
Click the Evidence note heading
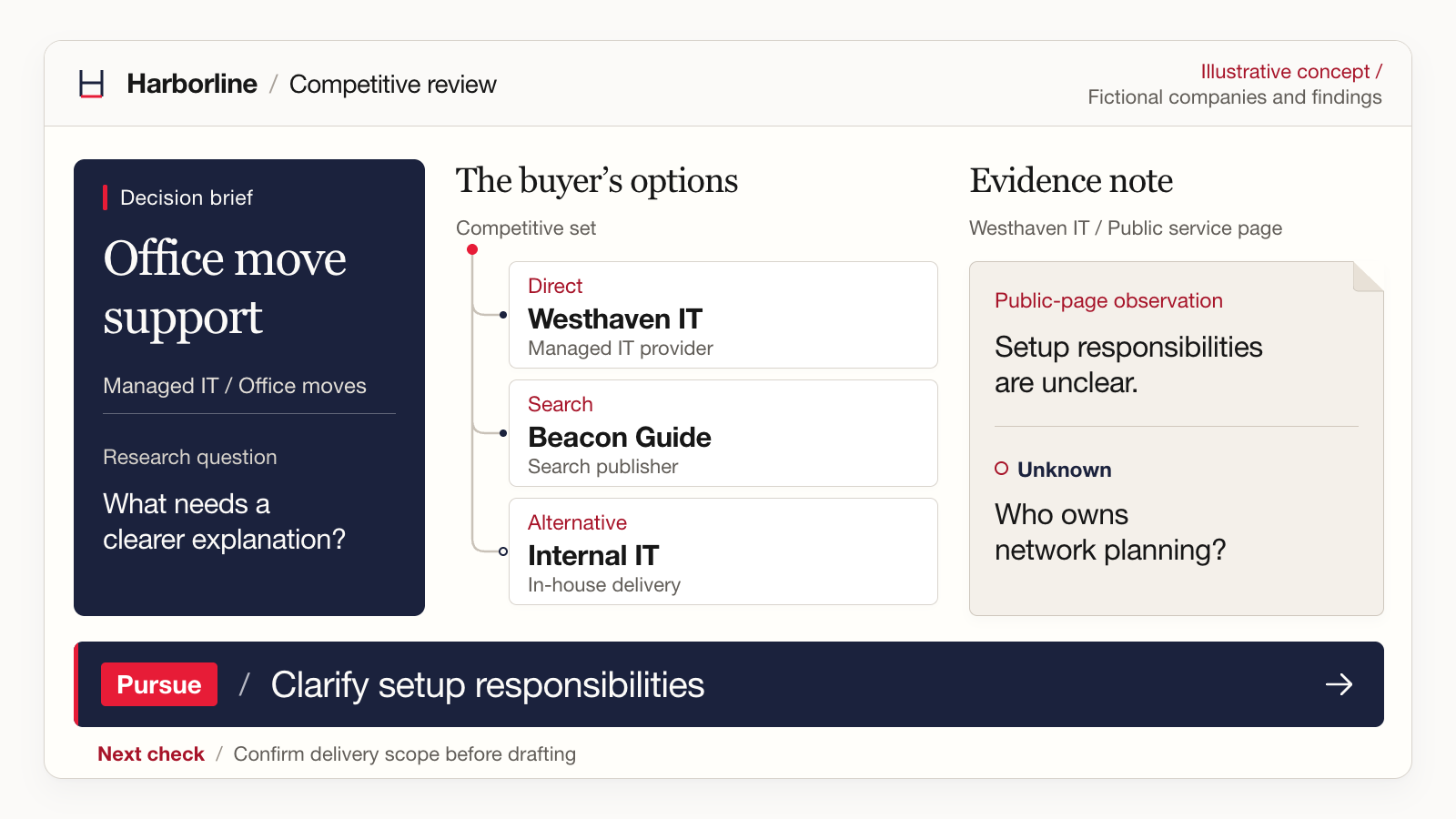pyautogui.click(x=1071, y=181)
